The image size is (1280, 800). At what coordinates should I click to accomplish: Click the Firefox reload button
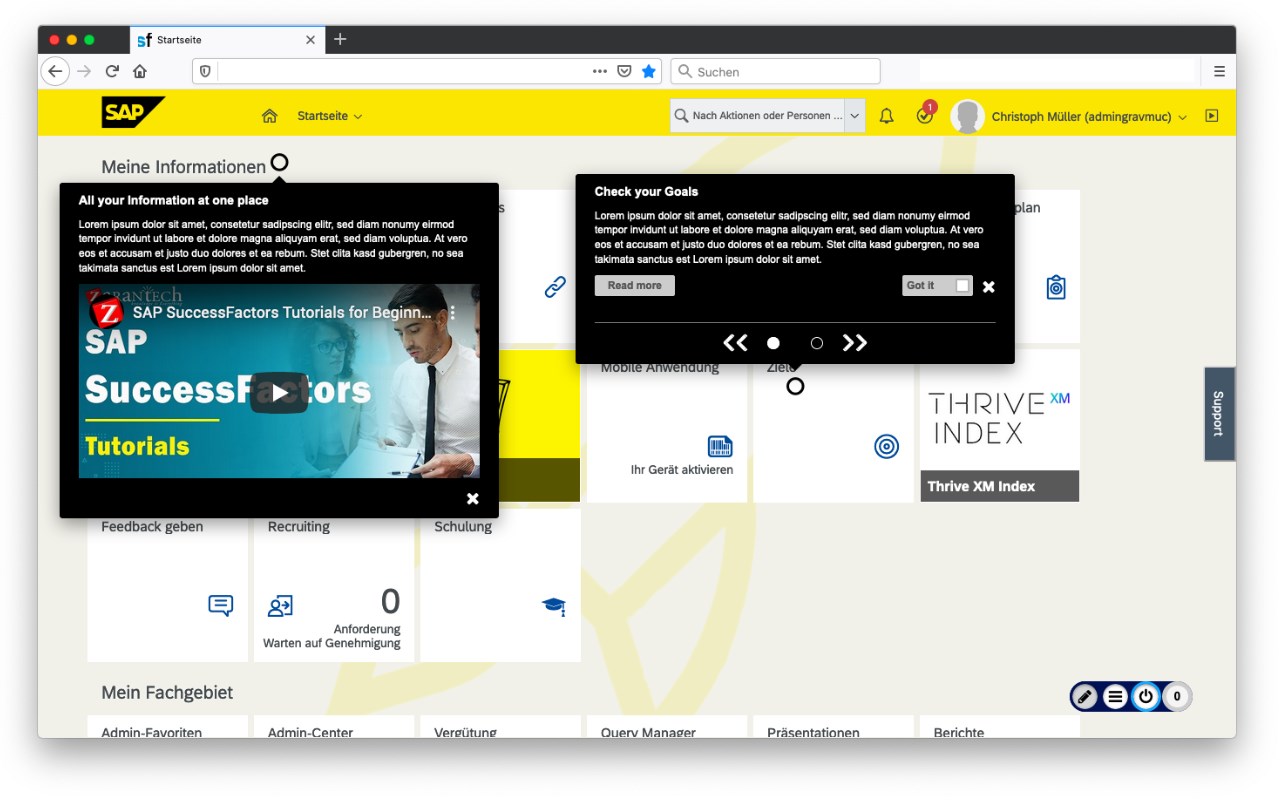pyautogui.click(x=112, y=71)
